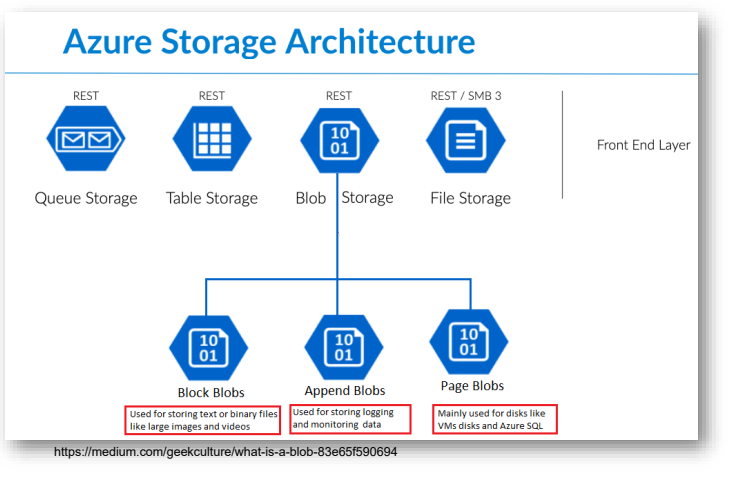This screenshot has height=488, width=742.
Task: Select the Block Blobs hexagon icon
Action: 208,348
